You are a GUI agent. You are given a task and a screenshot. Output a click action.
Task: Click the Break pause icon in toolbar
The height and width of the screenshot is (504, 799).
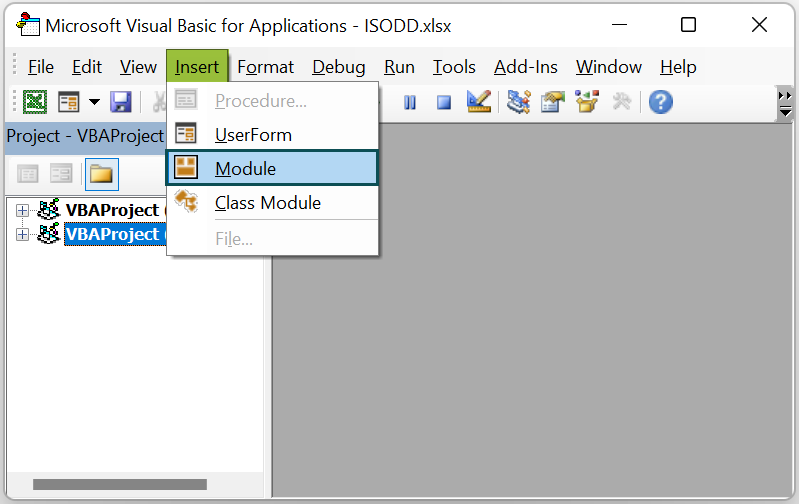pyautogui.click(x=410, y=102)
